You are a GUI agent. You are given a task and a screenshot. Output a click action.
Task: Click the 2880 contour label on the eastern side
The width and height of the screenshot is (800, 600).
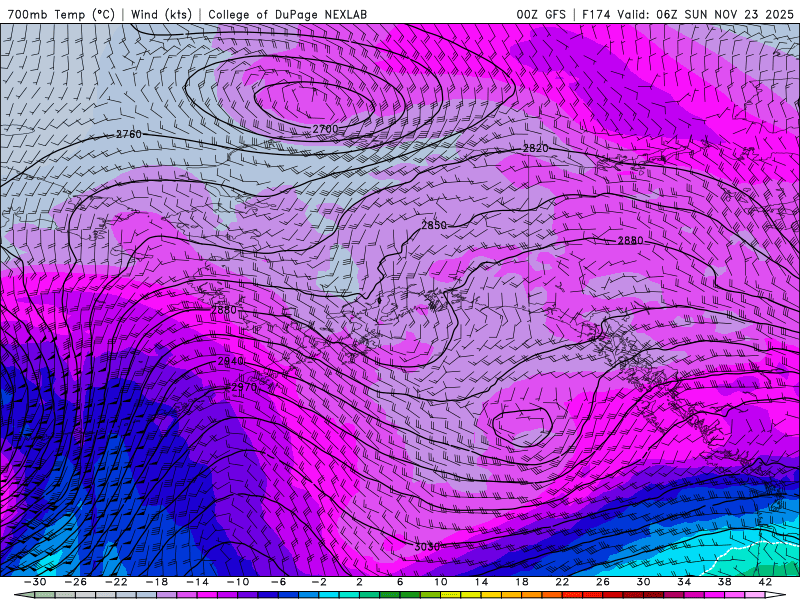click(x=631, y=240)
